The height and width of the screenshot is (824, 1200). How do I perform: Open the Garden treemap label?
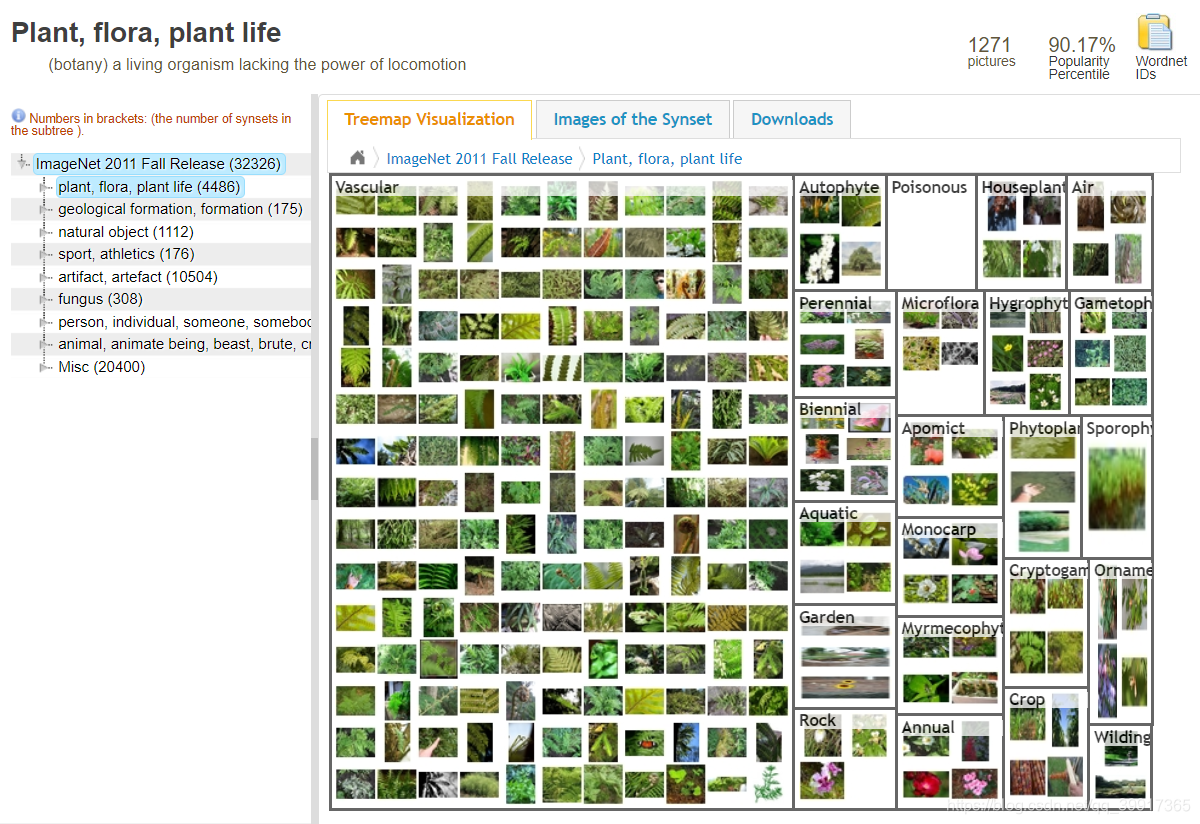click(x=827, y=617)
